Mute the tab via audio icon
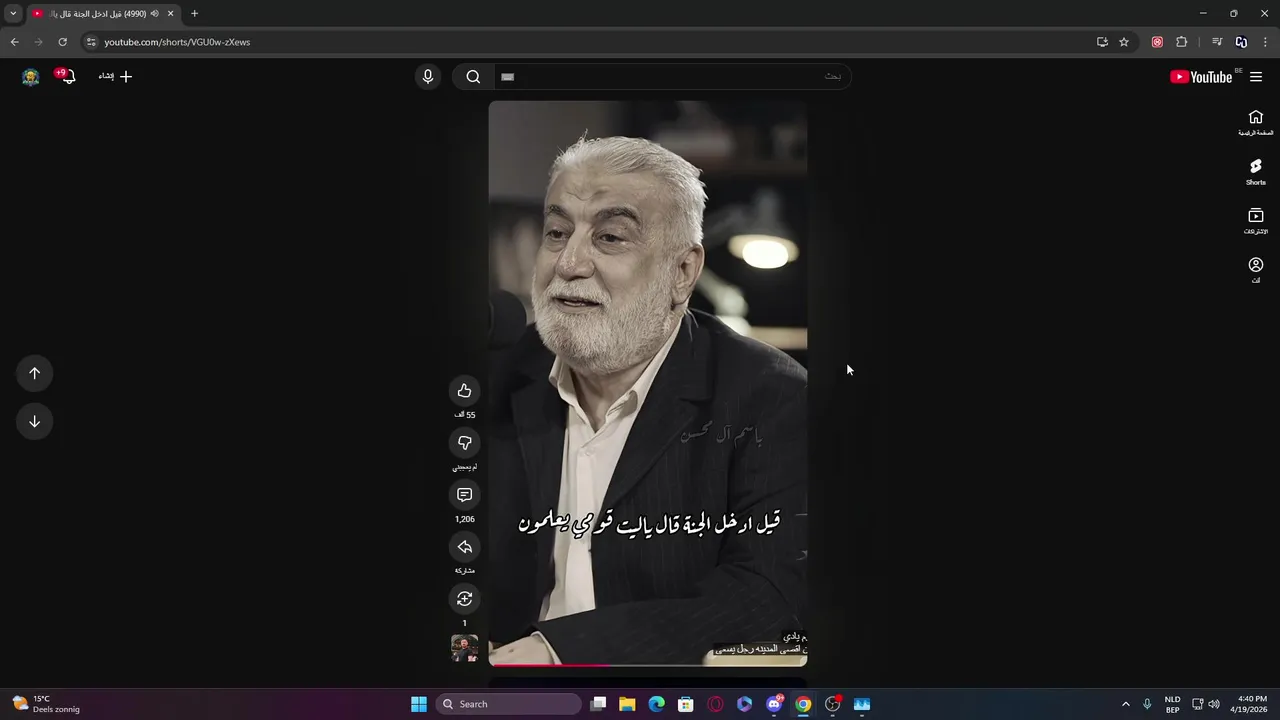The height and width of the screenshot is (720, 1280). [154, 14]
